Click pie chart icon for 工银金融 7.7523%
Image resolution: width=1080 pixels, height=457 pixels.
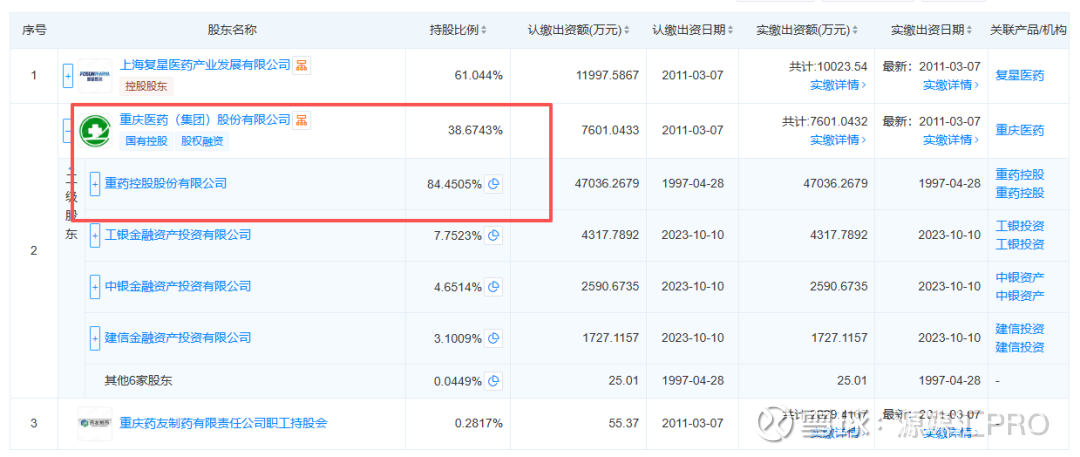point(493,235)
